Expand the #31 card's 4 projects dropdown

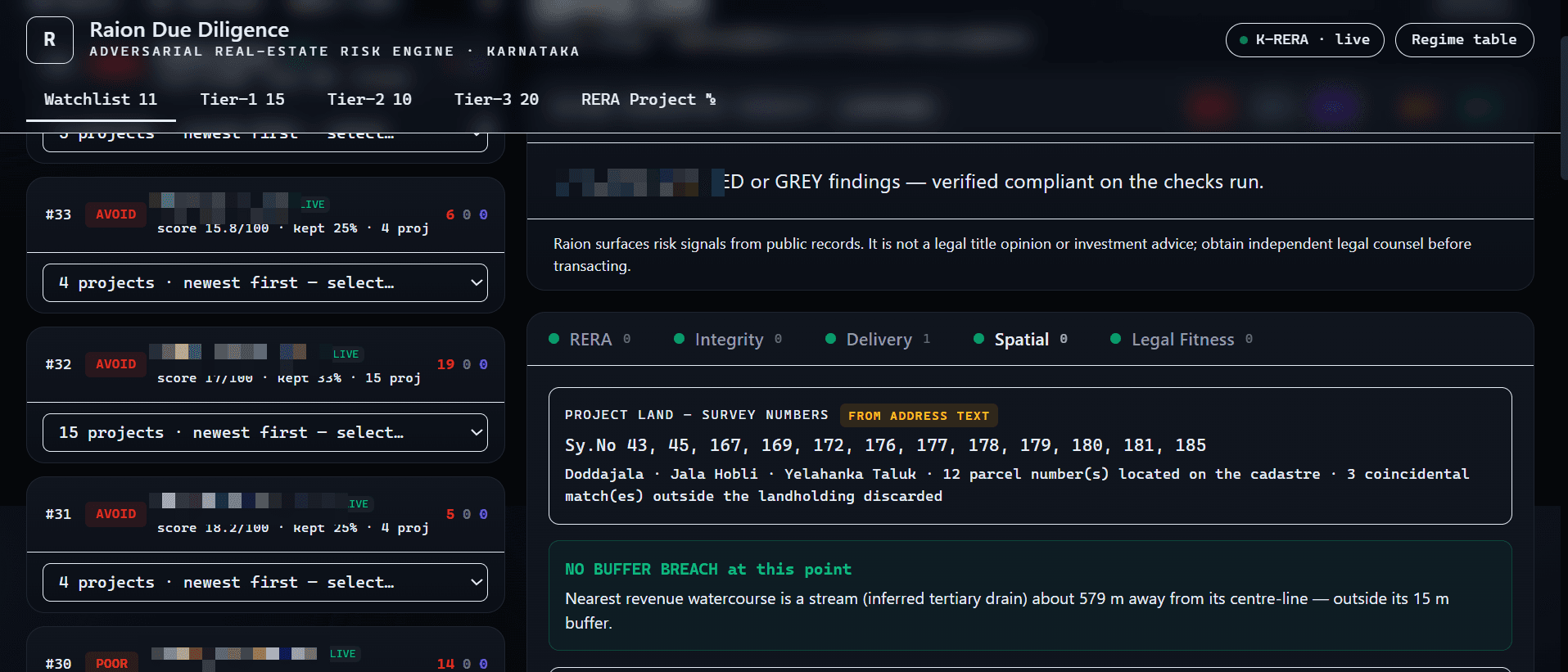click(x=265, y=582)
